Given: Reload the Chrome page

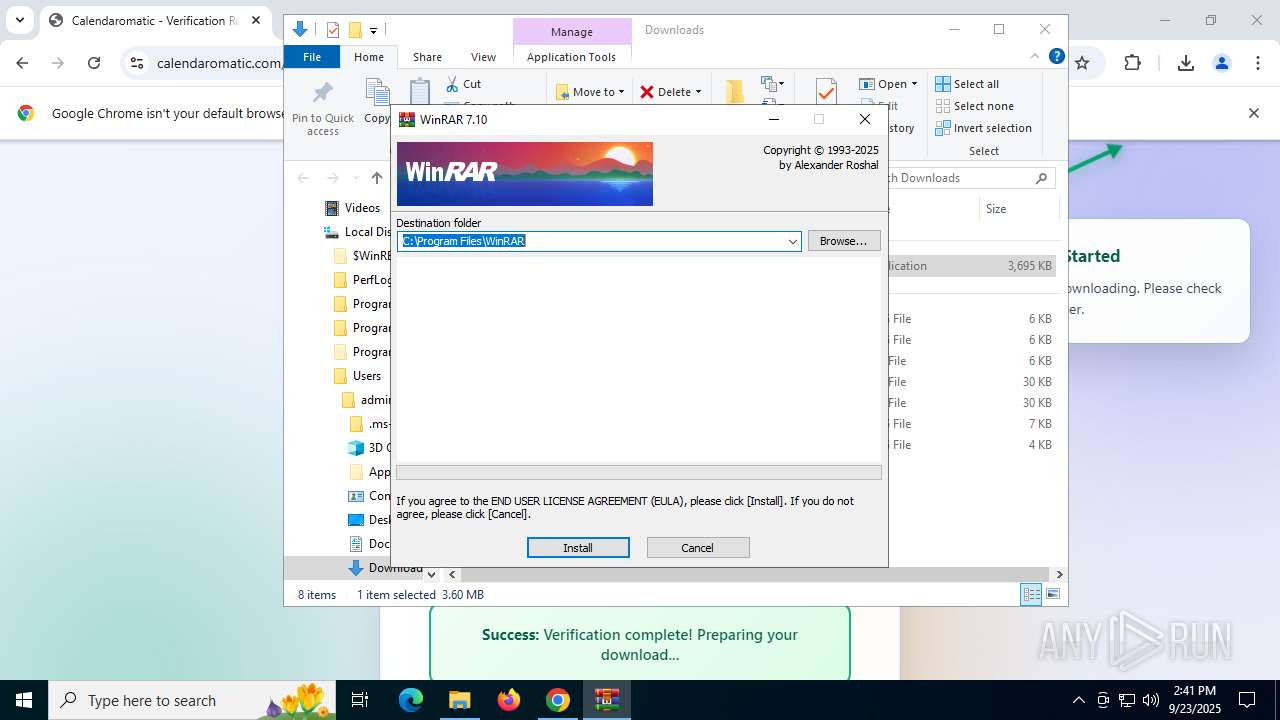Looking at the screenshot, I should click(x=94, y=63).
